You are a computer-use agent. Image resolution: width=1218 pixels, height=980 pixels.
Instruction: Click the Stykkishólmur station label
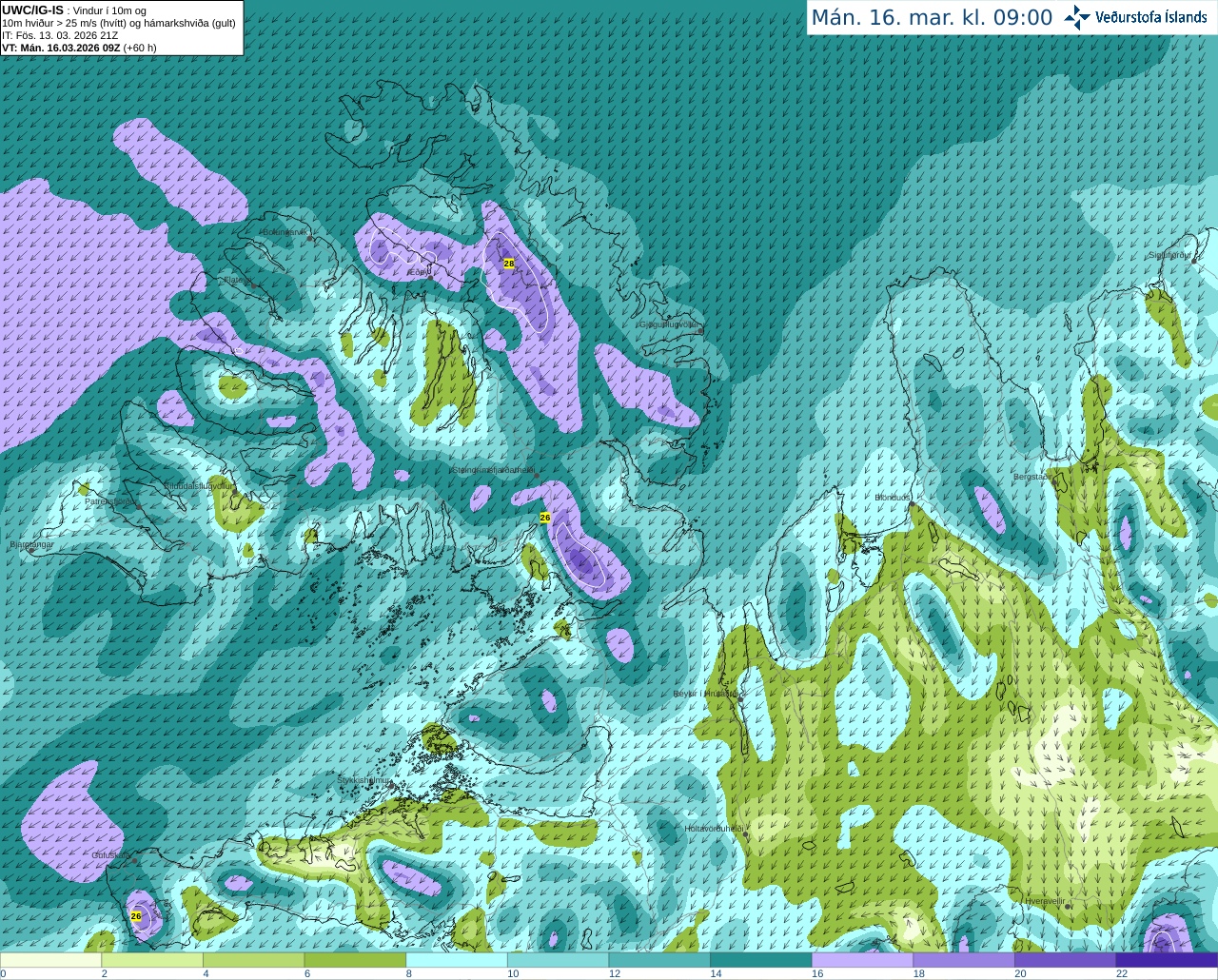click(x=363, y=780)
